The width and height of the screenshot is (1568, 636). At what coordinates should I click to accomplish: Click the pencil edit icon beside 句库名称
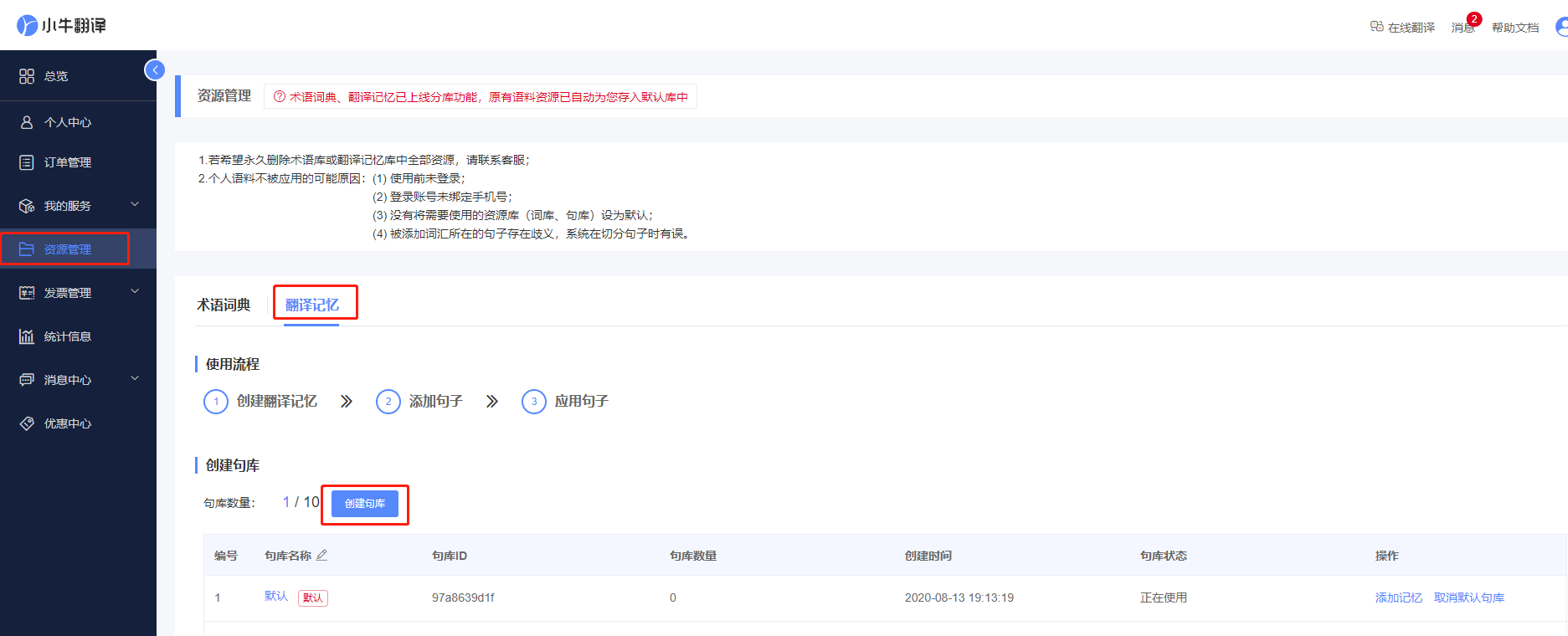click(321, 555)
